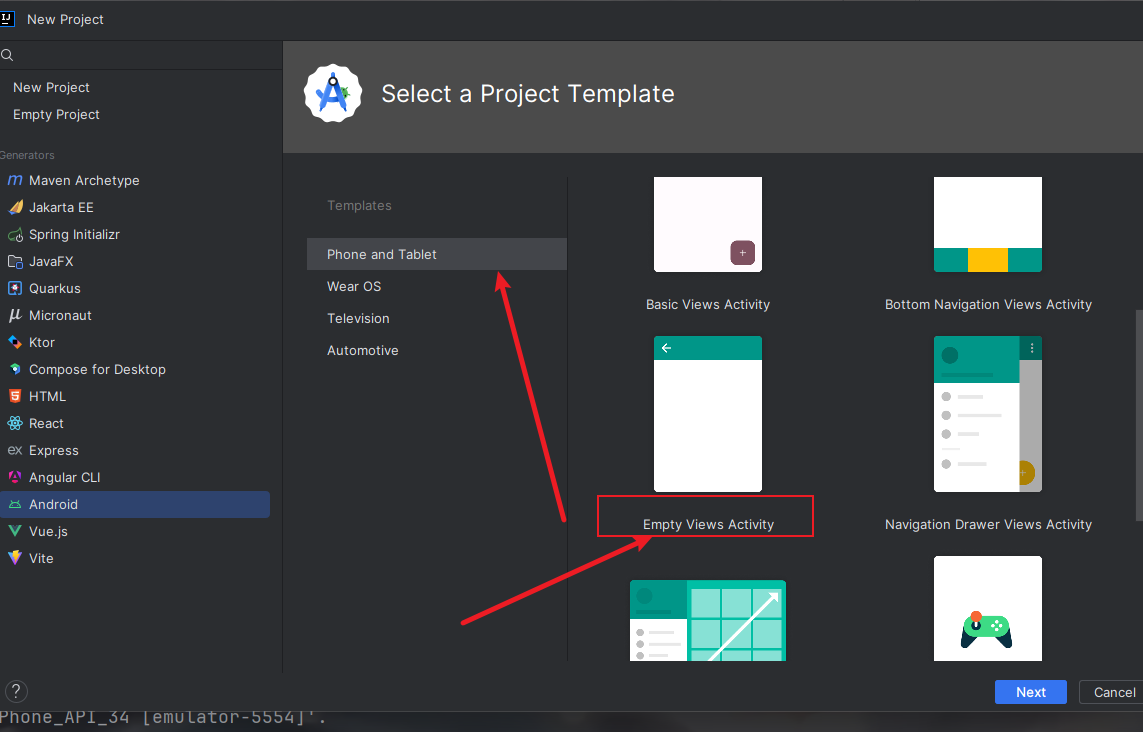The height and width of the screenshot is (732, 1143).
Task: Select Empty Project in left list
Action: click(56, 114)
